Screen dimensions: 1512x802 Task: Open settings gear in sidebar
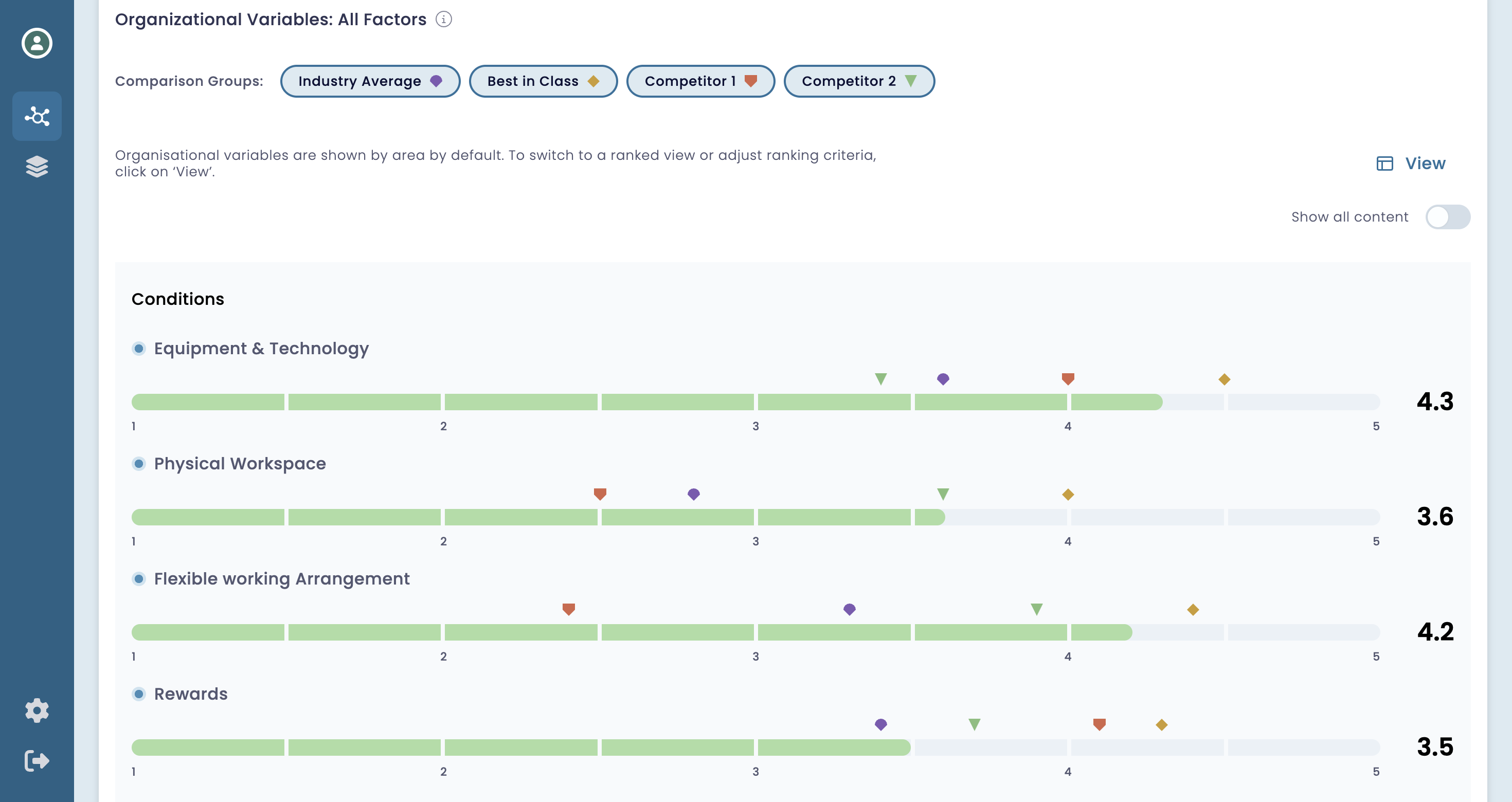tap(37, 710)
